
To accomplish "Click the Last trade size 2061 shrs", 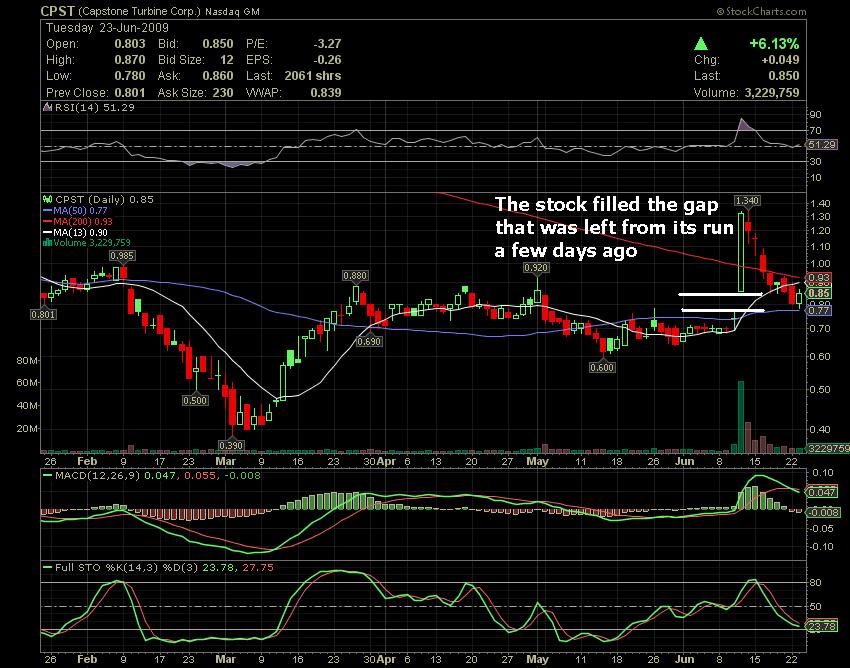I will pos(313,76).
